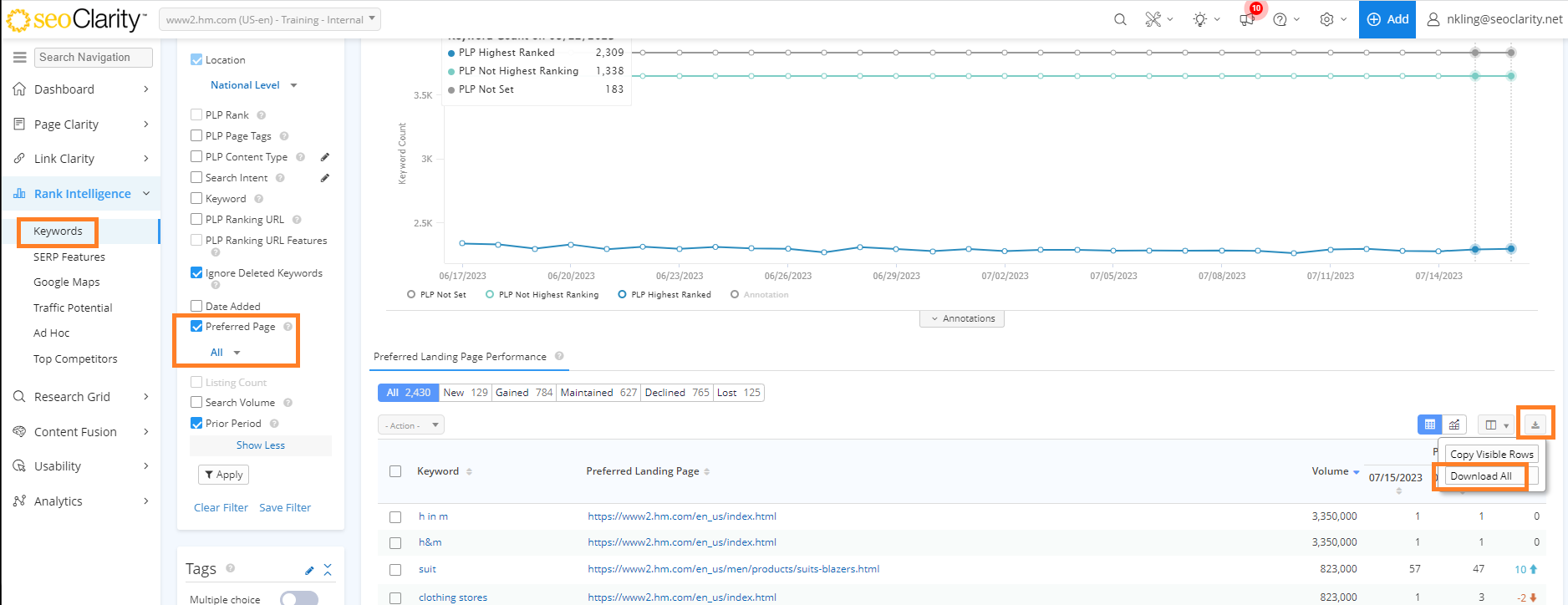Open the settings gear icon
Image resolution: width=1568 pixels, height=605 pixels.
point(1326,19)
